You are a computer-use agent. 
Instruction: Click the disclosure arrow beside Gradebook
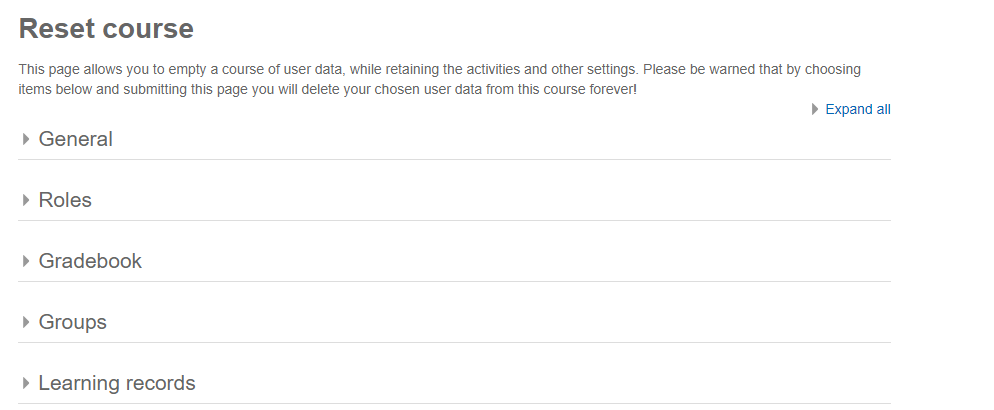pyautogui.click(x=26, y=262)
